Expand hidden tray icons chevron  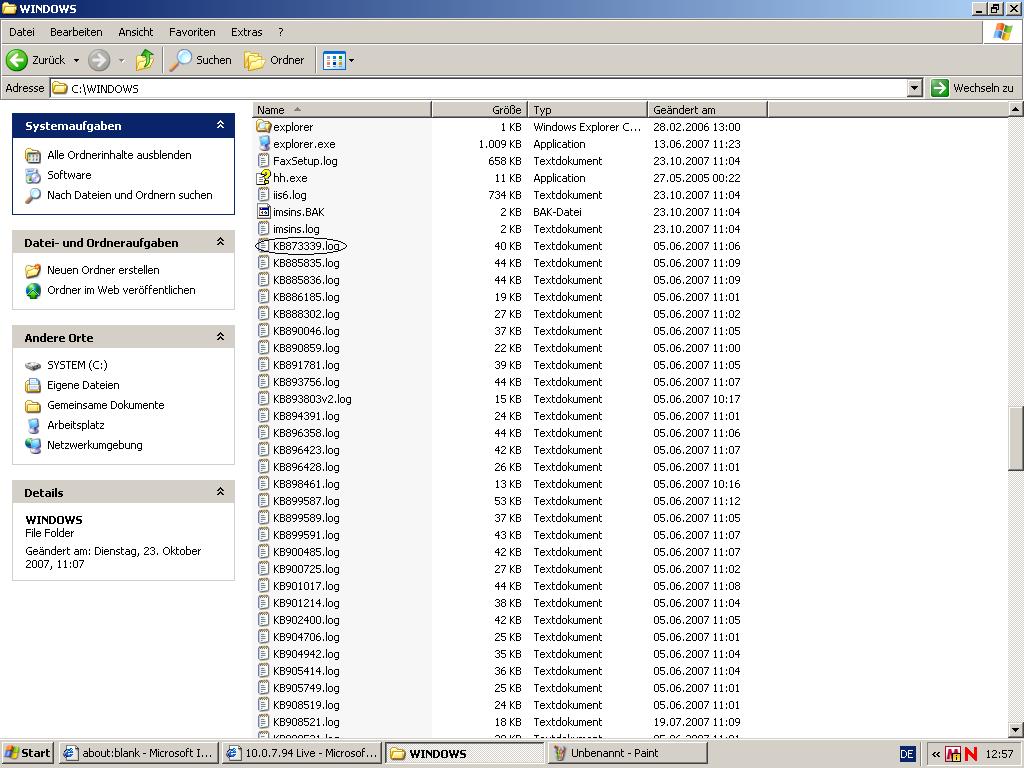(x=935, y=754)
